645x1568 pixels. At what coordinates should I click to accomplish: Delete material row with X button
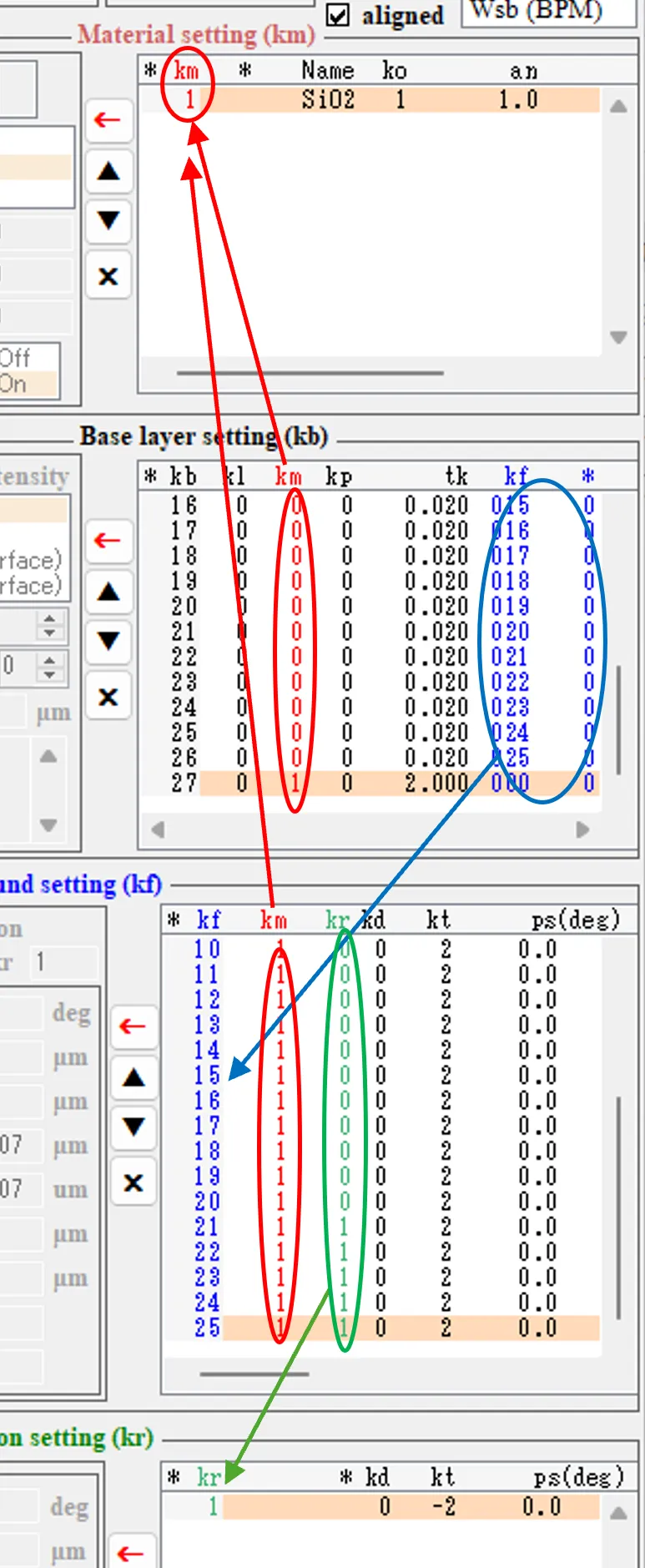coord(108,275)
